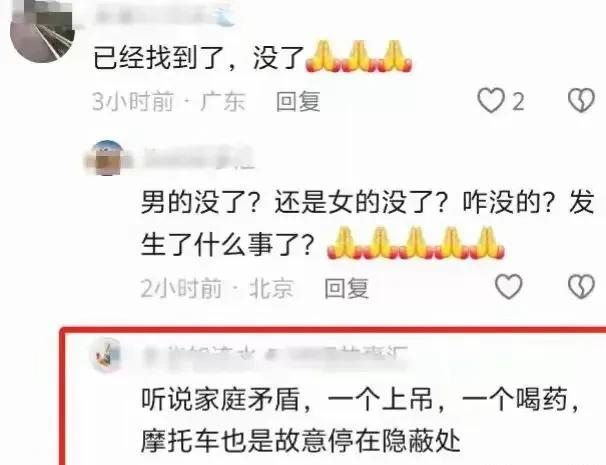Open blurred username of second commenter
The image size is (606, 465).
(198, 158)
